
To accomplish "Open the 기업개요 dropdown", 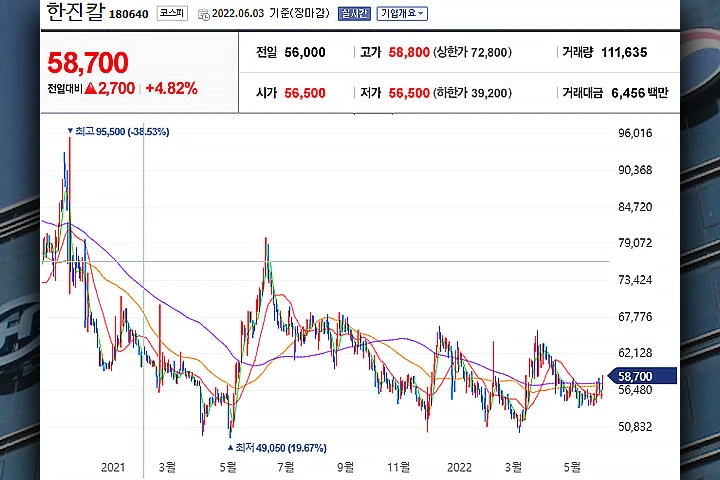I will 402,13.
